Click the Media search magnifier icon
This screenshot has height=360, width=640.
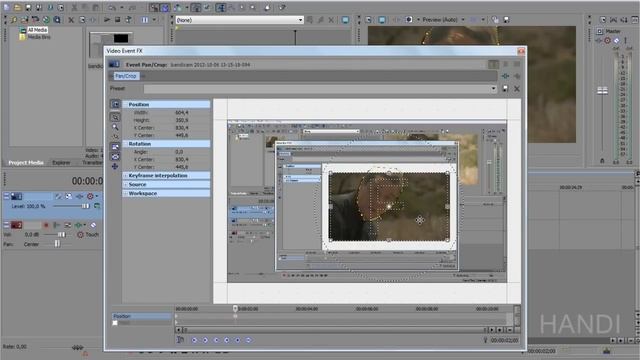[x=57, y=20]
